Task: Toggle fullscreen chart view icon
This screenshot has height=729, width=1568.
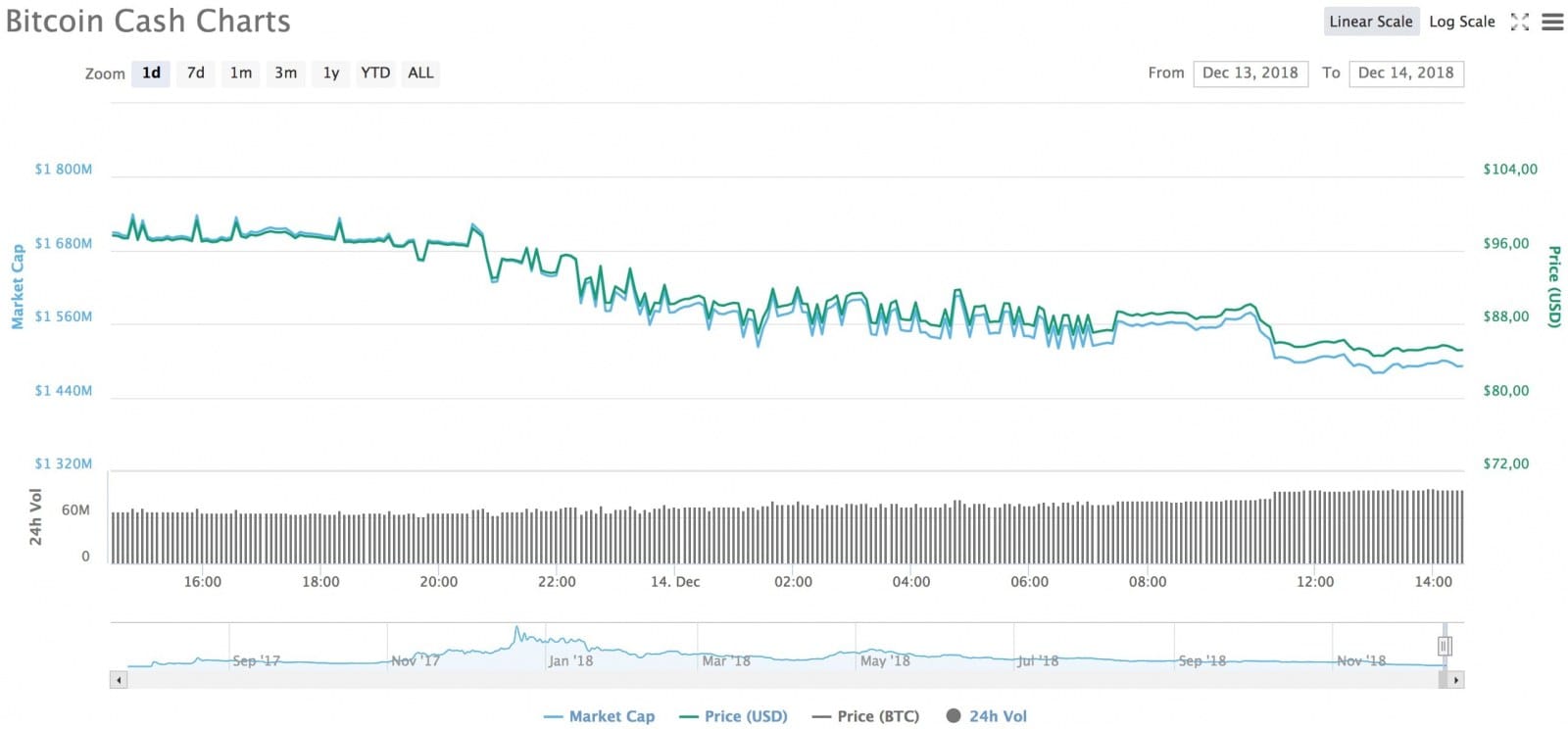Action: [1520, 22]
